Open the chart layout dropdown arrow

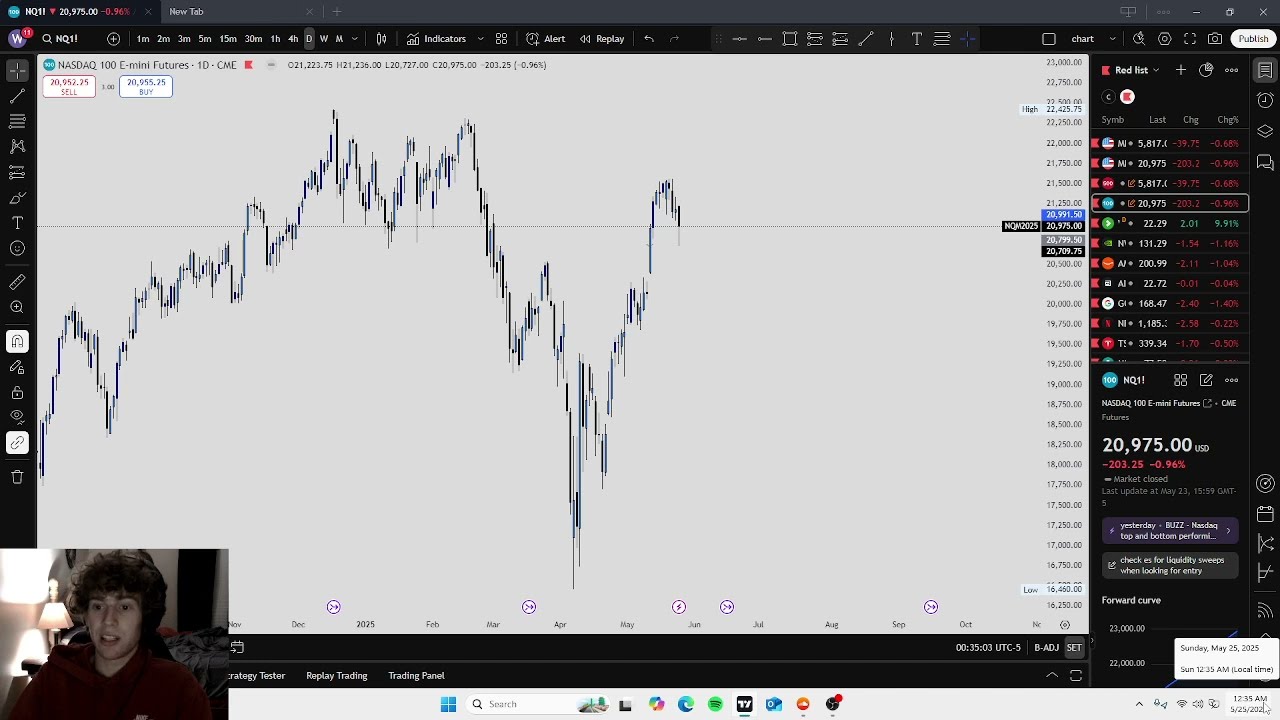1112,39
